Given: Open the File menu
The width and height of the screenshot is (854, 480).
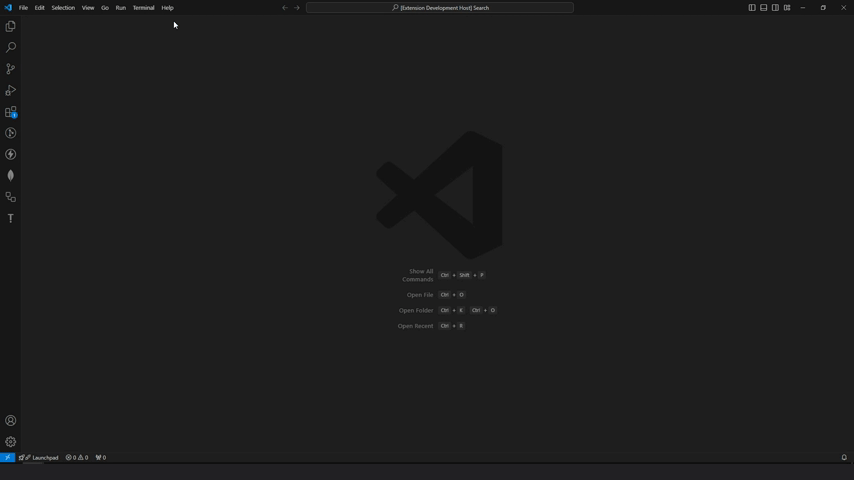Looking at the screenshot, I should point(23,8).
